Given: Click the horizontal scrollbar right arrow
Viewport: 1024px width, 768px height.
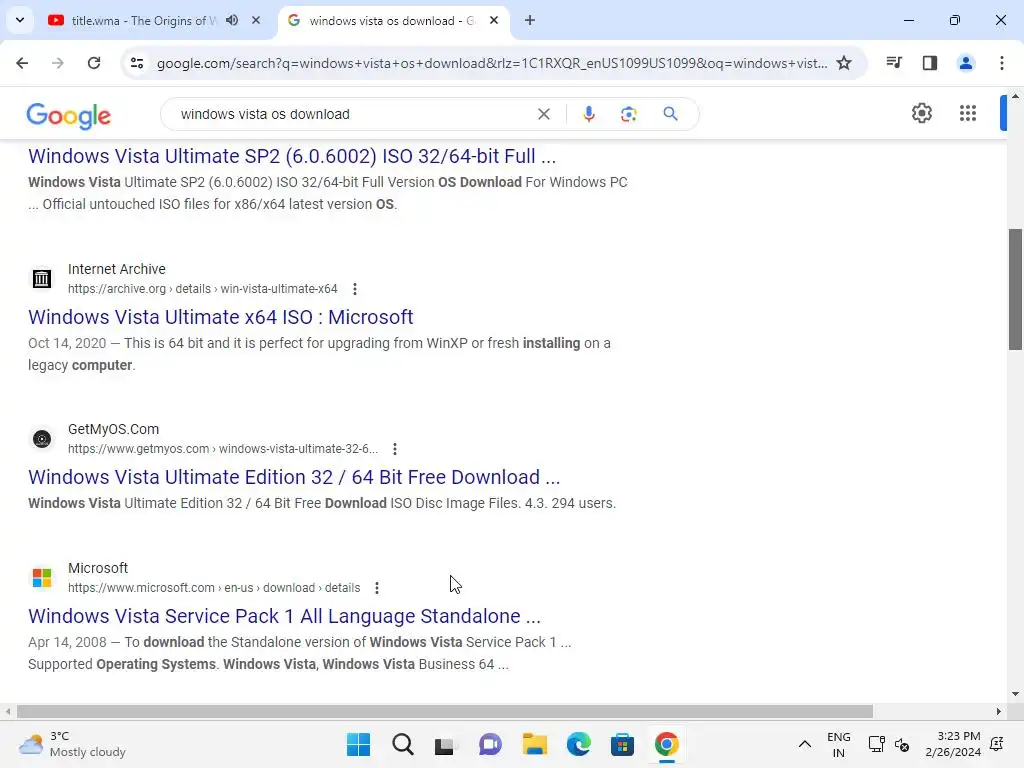Looking at the screenshot, I should tap(999, 711).
